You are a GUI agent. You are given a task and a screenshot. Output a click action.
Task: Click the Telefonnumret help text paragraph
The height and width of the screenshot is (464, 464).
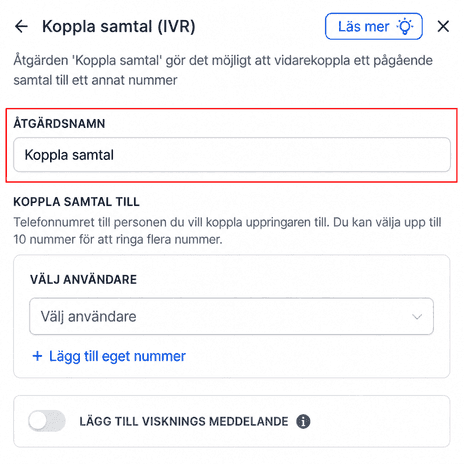[x=227, y=231]
